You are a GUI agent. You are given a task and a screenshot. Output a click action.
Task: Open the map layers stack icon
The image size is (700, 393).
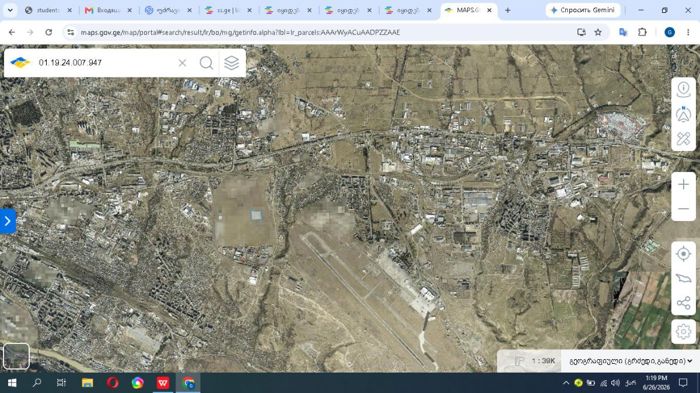click(x=231, y=63)
